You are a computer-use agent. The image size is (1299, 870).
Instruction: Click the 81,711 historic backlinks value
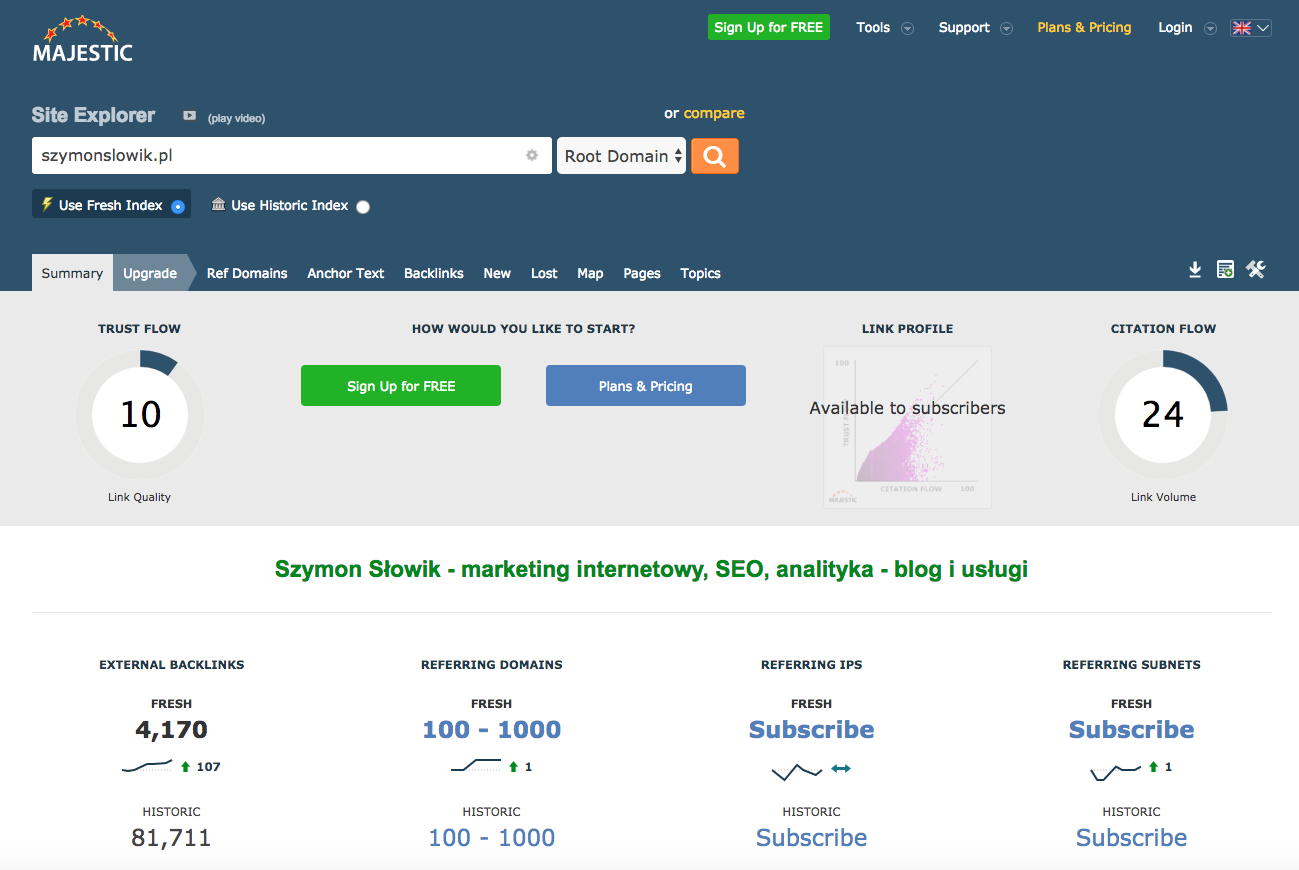(x=171, y=838)
